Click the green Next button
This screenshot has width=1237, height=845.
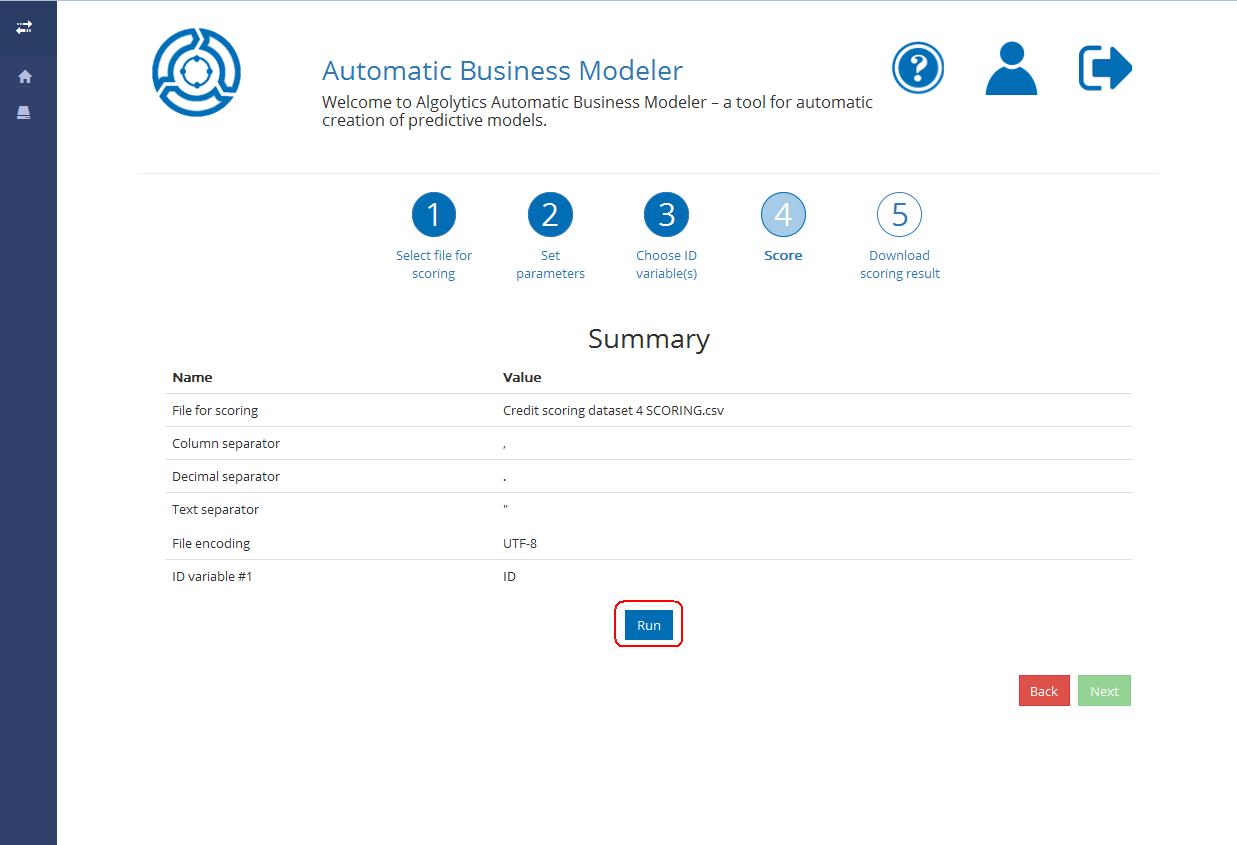pyautogui.click(x=1104, y=691)
